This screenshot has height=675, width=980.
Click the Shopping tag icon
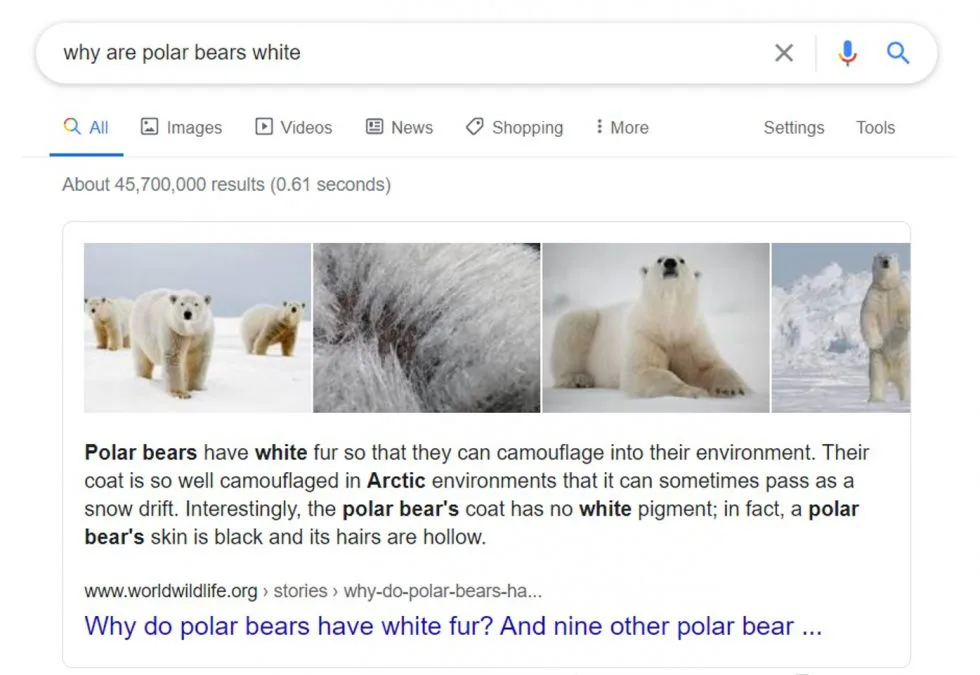[475, 127]
